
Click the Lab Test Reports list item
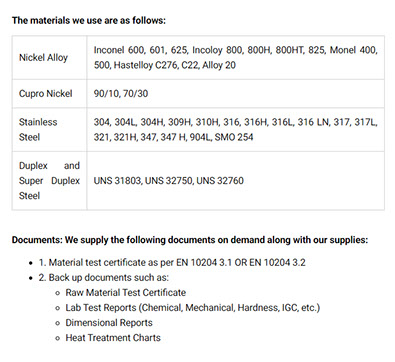193,308
